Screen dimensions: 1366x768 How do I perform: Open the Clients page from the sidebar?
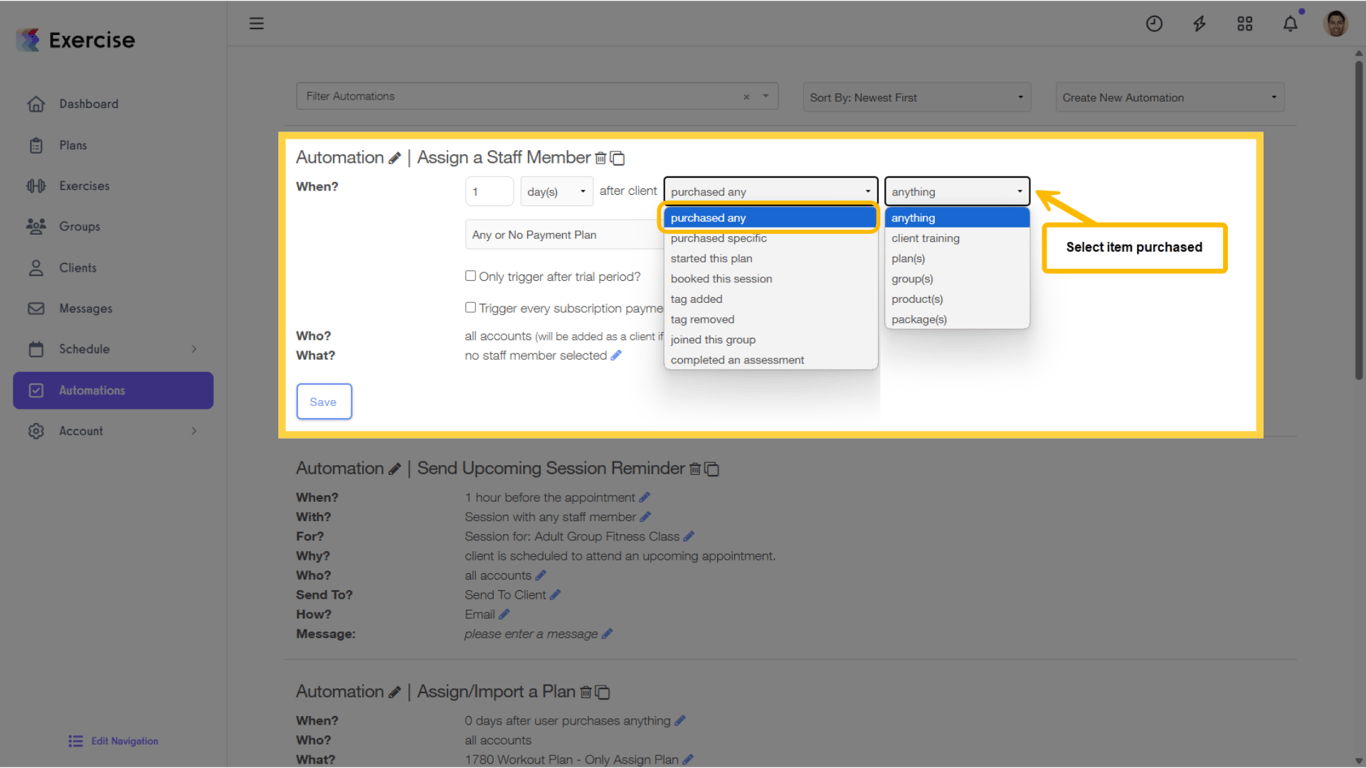[80, 267]
